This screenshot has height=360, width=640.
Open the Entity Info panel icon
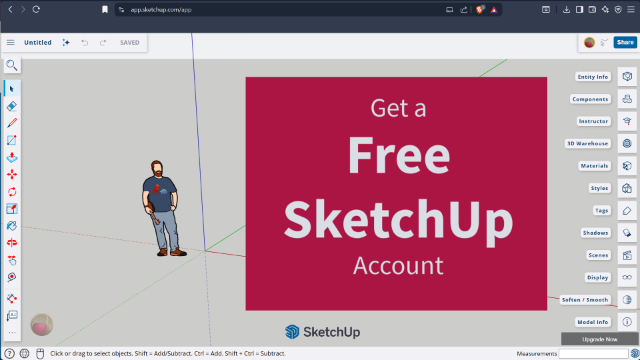(x=627, y=77)
